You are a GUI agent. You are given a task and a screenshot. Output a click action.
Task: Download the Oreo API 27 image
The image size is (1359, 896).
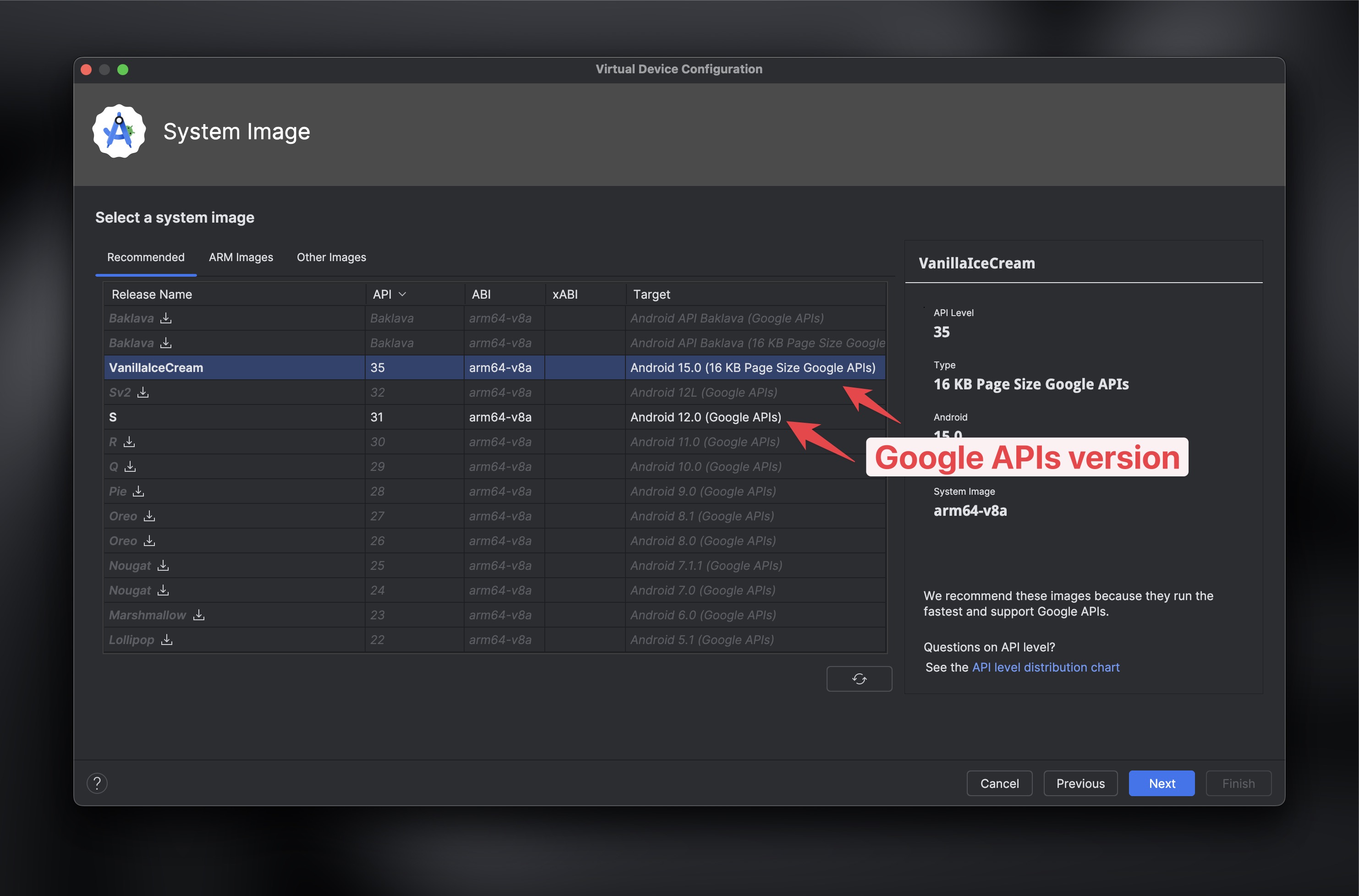(x=149, y=515)
